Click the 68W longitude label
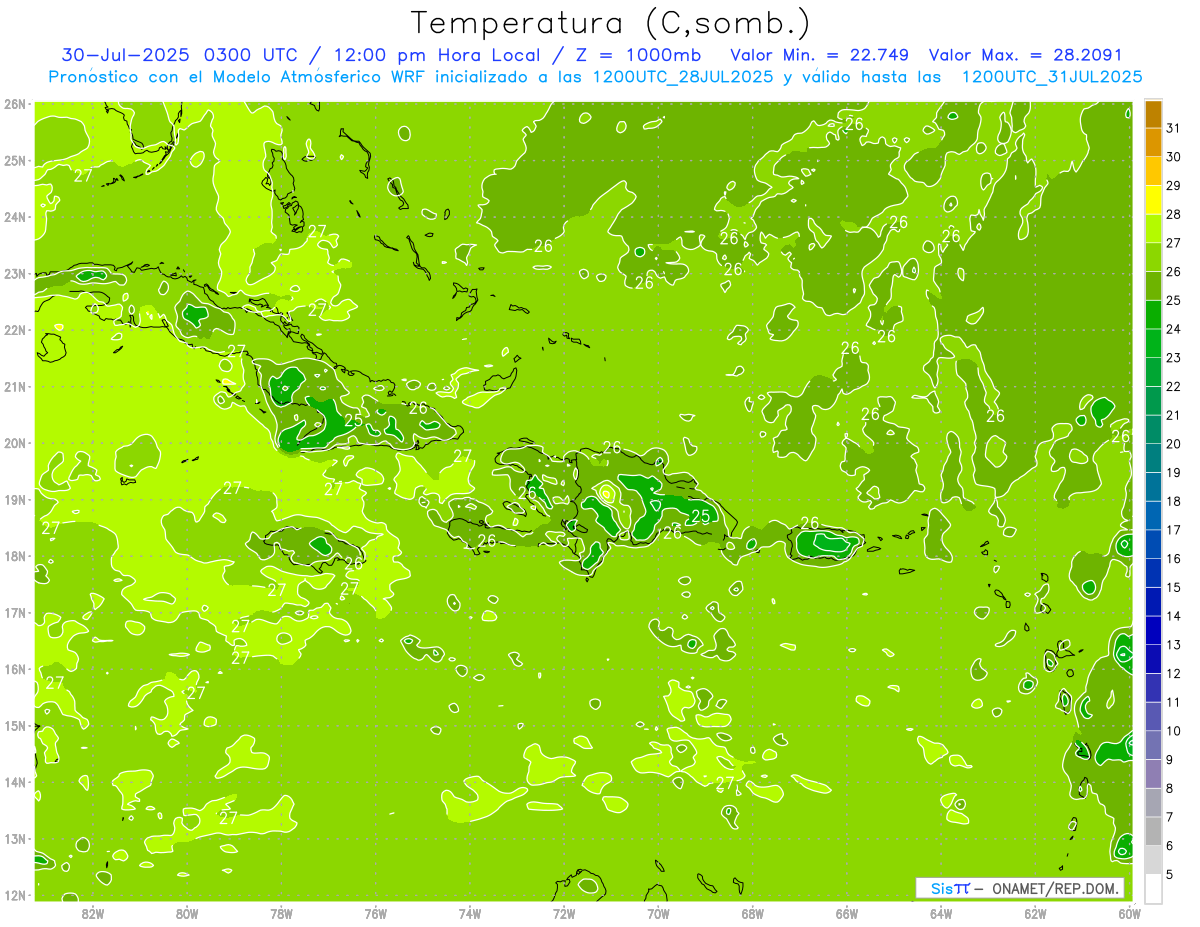Viewport: 1200px width, 927px height. point(753,912)
